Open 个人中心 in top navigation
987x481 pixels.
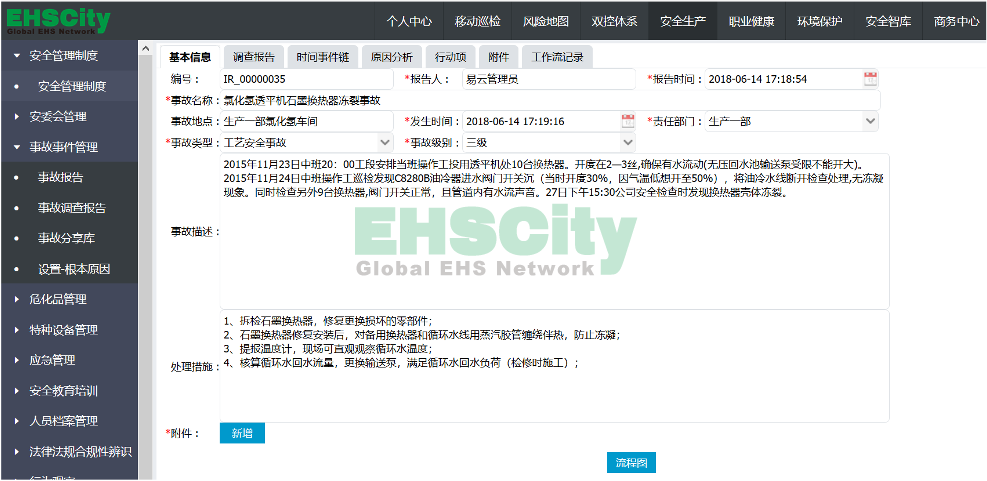point(409,21)
